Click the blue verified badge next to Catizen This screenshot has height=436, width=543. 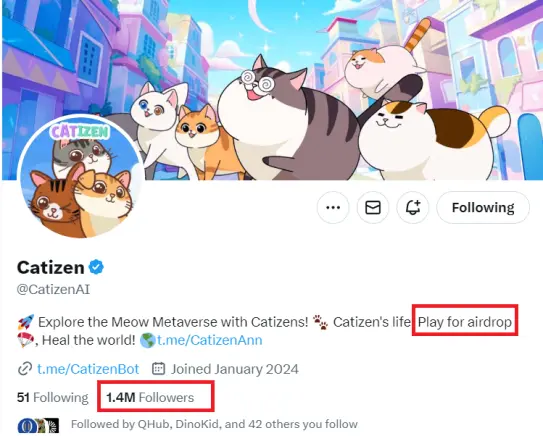(96, 267)
